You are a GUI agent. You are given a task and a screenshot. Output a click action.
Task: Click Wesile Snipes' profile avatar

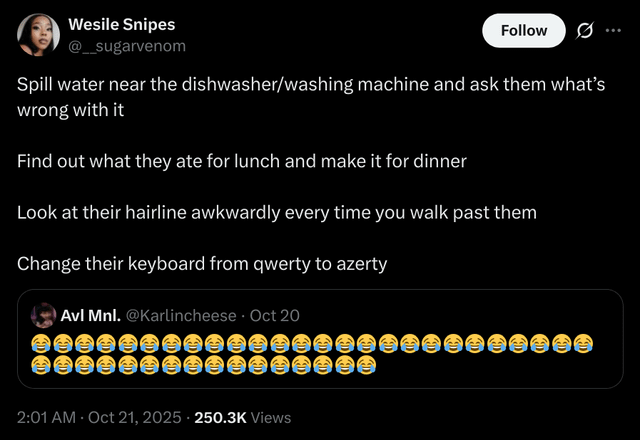tap(36, 34)
